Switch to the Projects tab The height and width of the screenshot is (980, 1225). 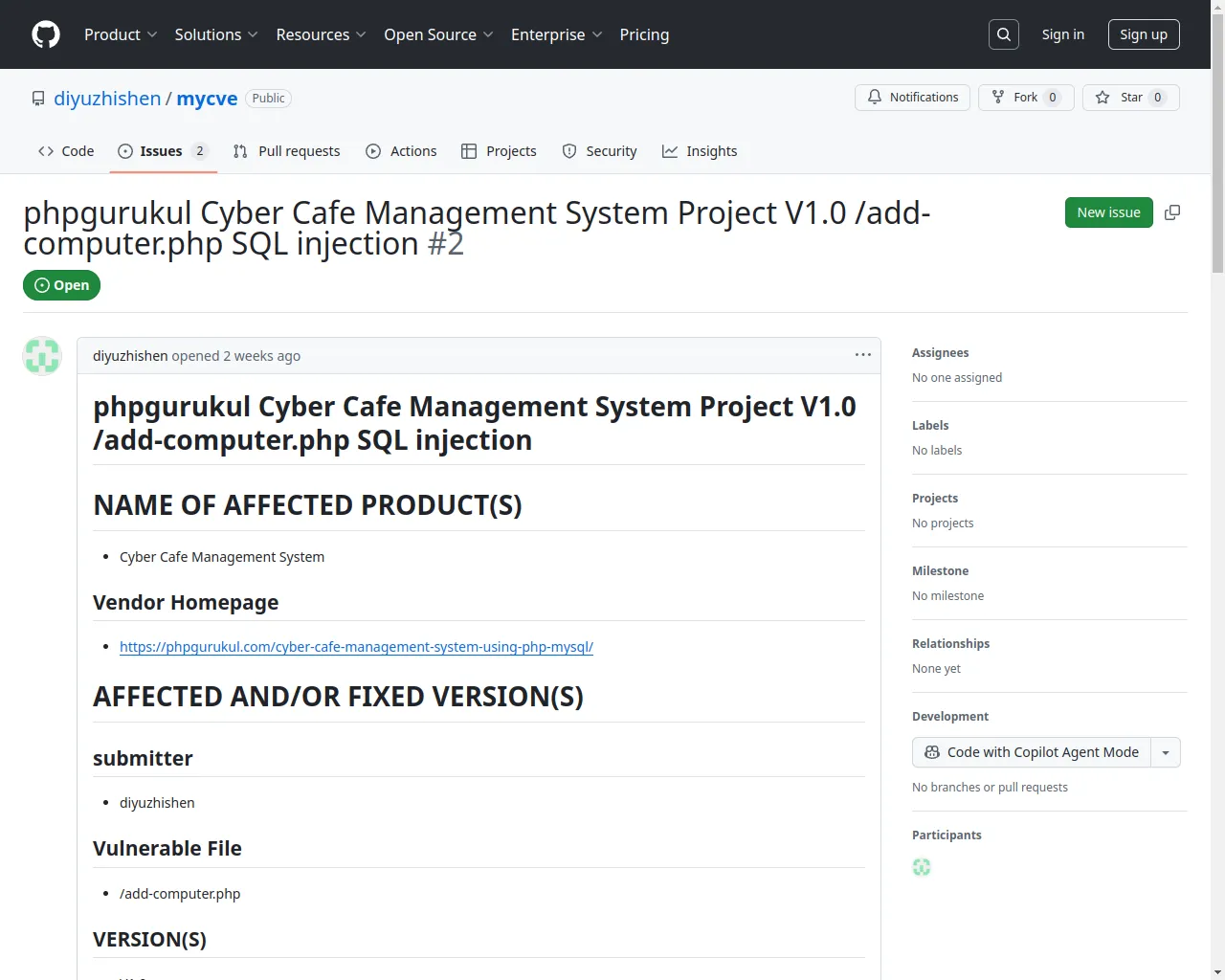499,151
